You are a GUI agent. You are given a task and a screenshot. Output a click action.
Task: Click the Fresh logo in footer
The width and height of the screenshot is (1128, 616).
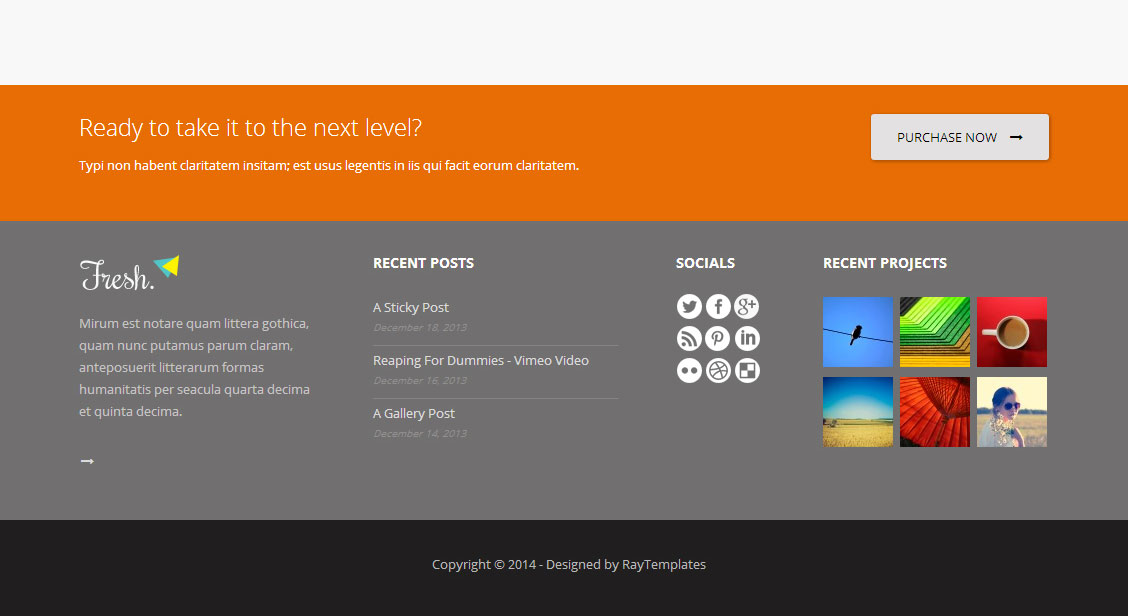coord(129,273)
